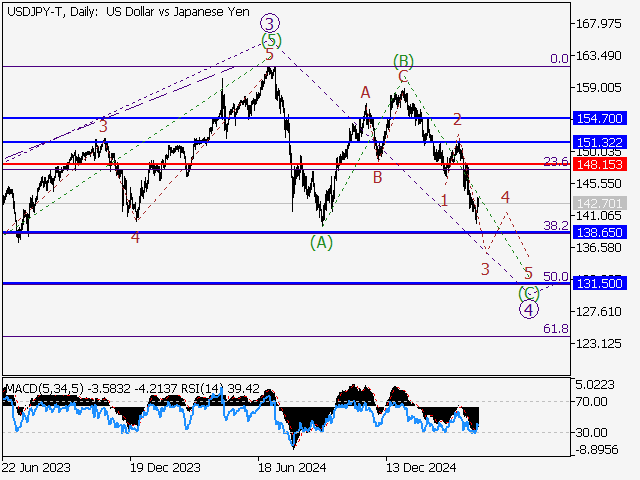Click the gray 142.701 current price tag
The image size is (640, 480).
[x=601, y=203]
